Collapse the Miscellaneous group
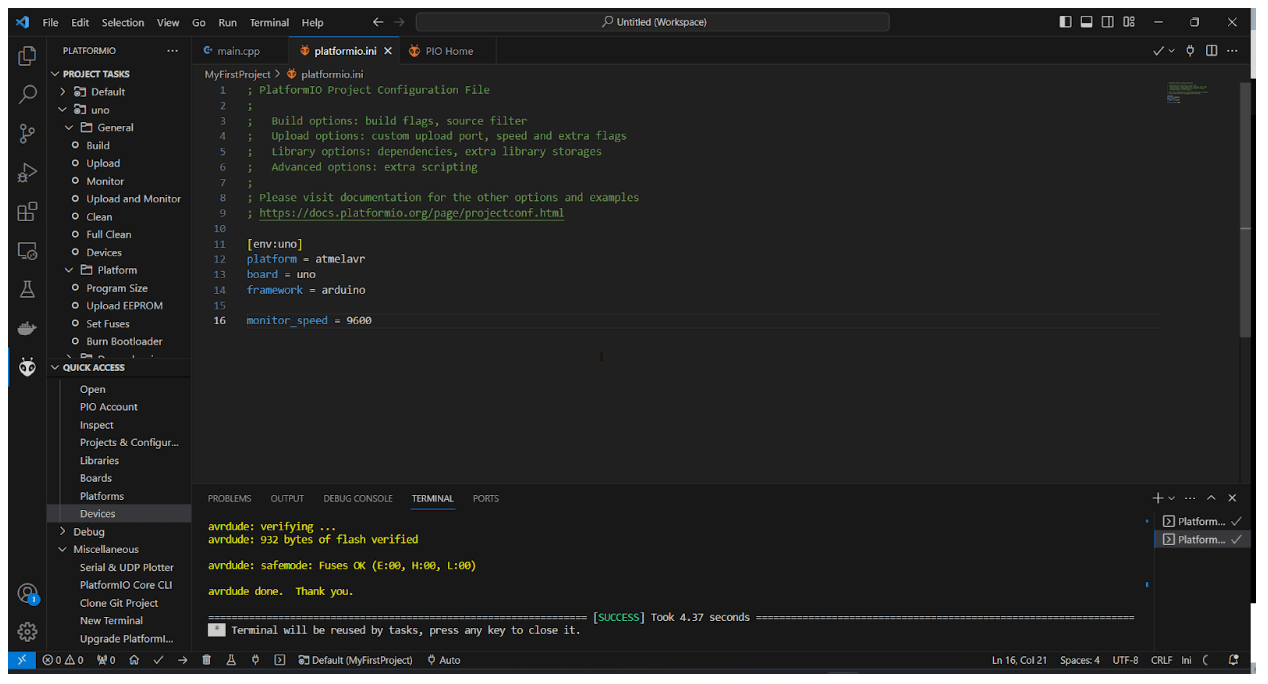Screen dimensions: 1268x684 pyautogui.click(x=62, y=550)
